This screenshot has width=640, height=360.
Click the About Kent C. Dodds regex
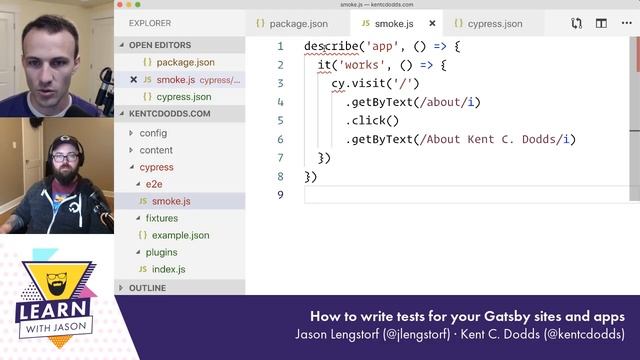494,139
